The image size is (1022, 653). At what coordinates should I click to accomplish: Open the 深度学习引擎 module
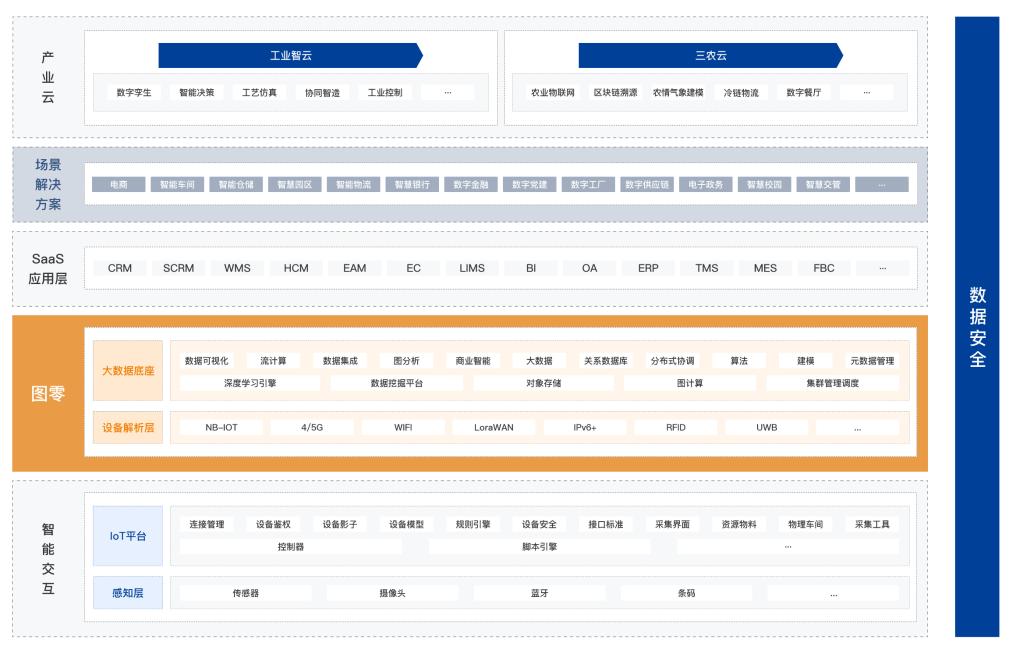pyautogui.click(x=252, y=383)
